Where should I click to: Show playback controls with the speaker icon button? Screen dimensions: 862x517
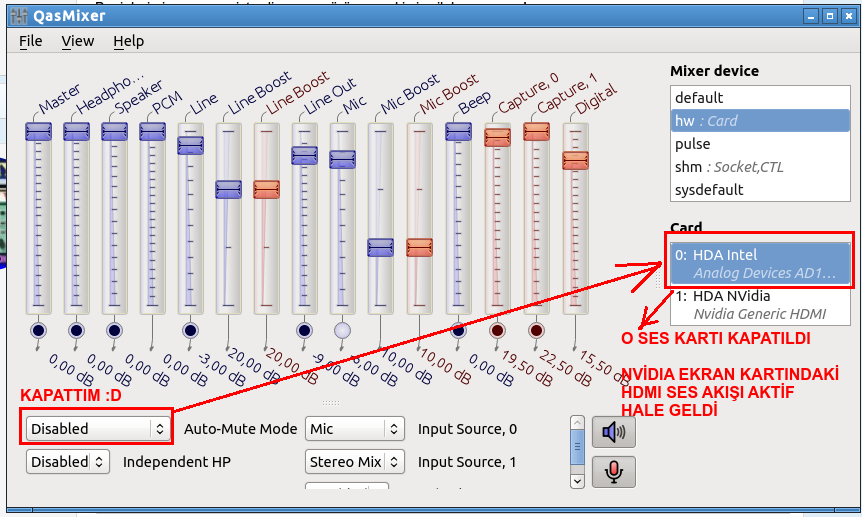click(614, 432)
